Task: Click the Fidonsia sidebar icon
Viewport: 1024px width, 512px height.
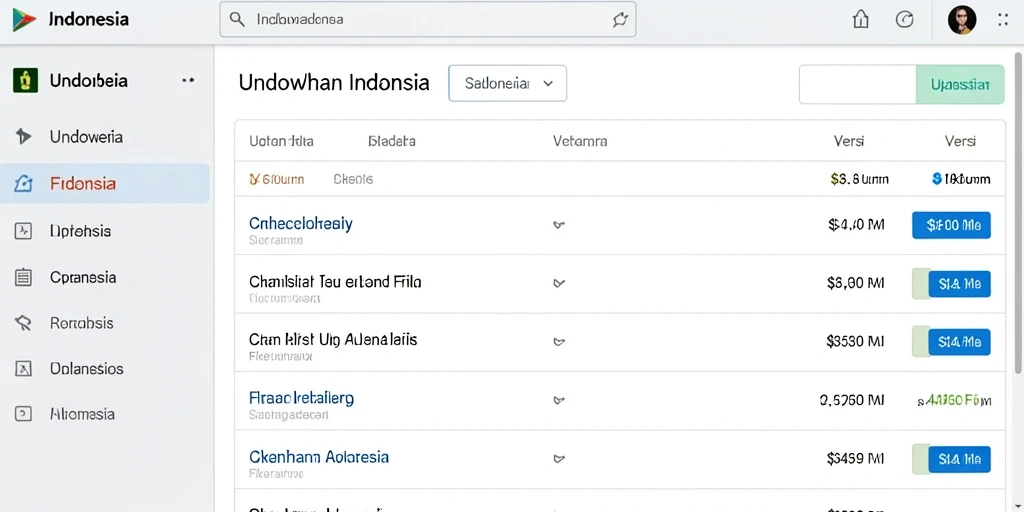Action: (x=23, y=184)
